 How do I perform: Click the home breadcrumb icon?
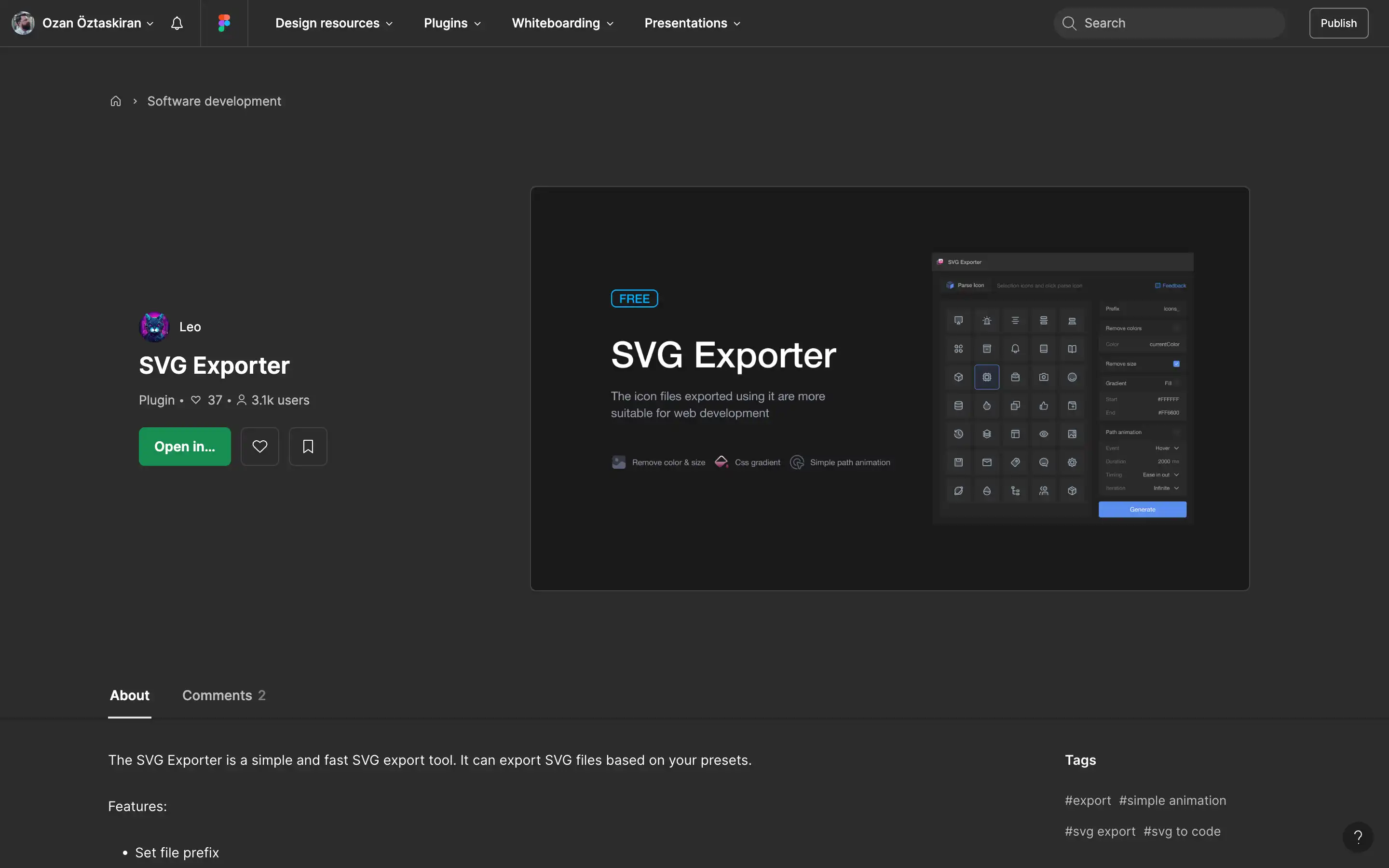coord(115,101)
